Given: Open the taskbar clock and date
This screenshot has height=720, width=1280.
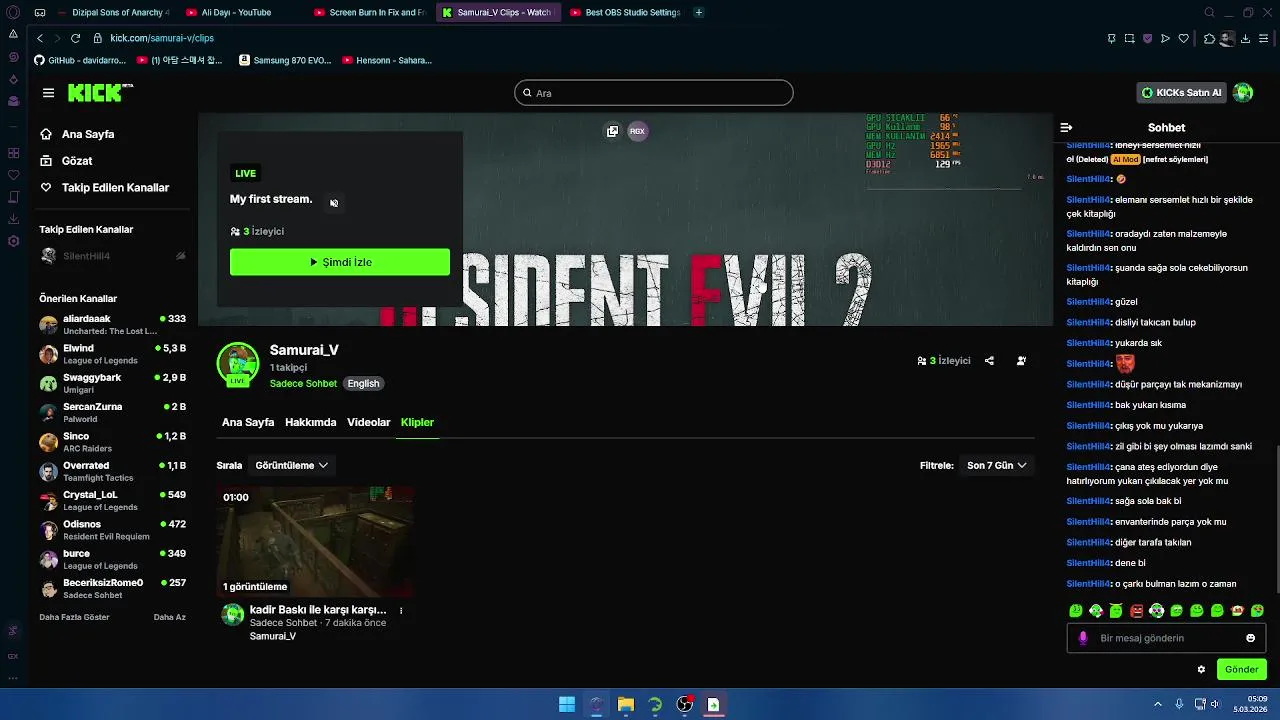Looking at the screenshot, I should 1251,704.
